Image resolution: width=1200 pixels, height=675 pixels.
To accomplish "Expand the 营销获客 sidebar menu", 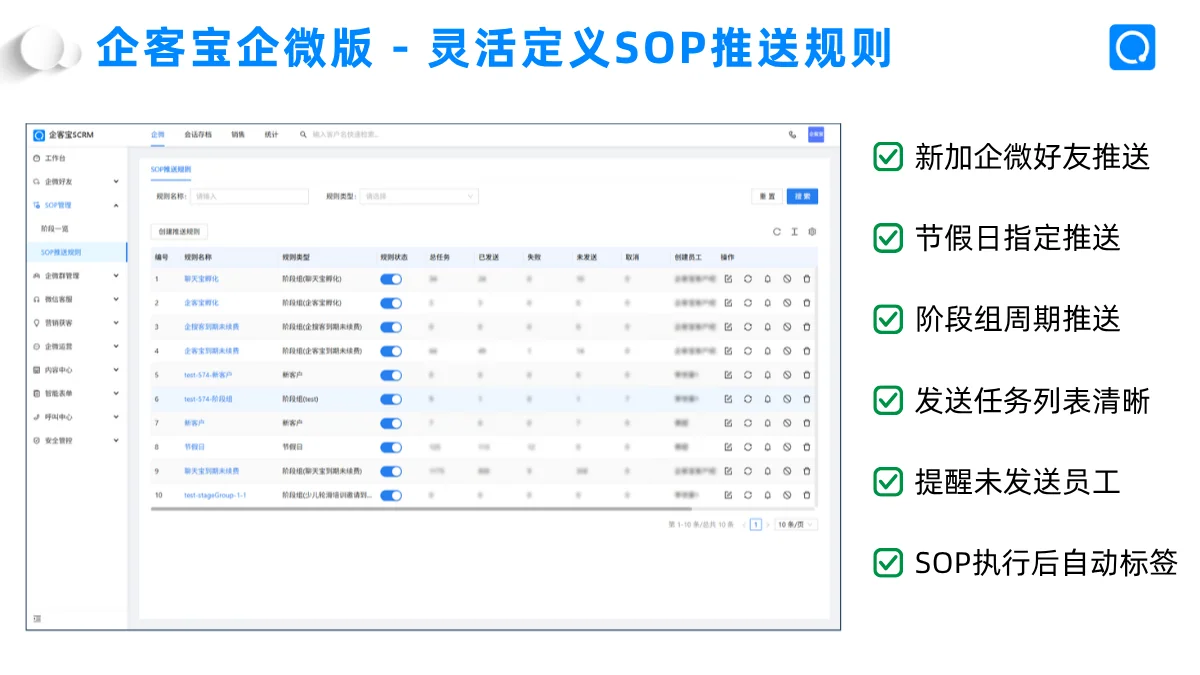I will click(77, 323).
